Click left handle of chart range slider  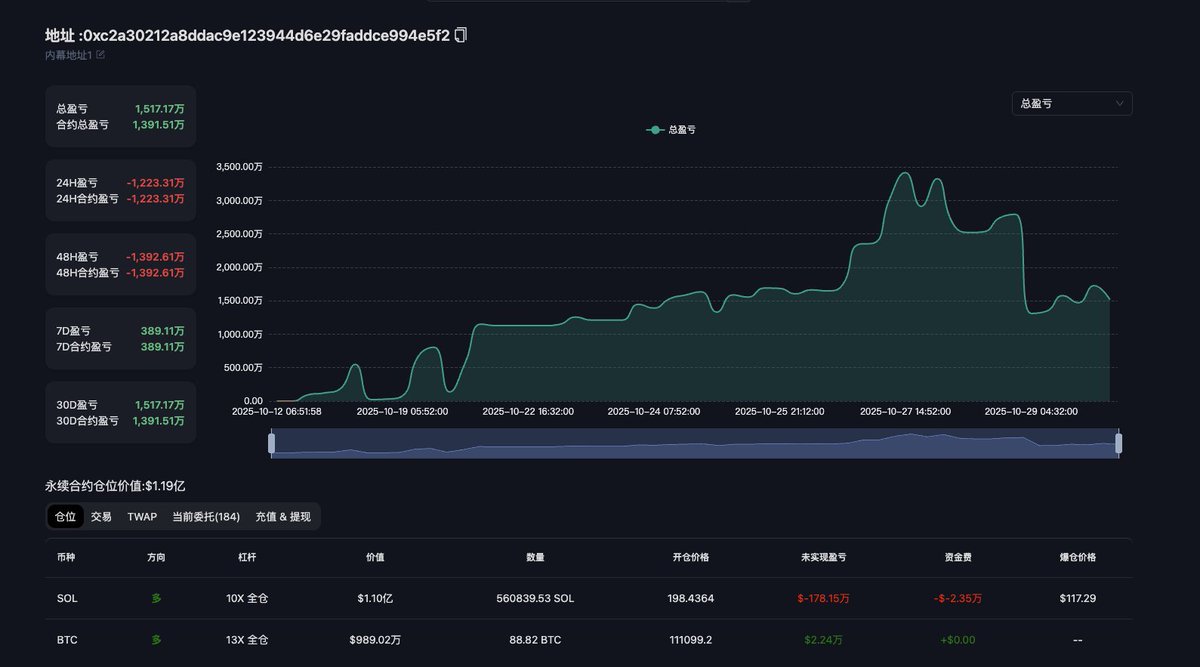click(x=271, y=443)
